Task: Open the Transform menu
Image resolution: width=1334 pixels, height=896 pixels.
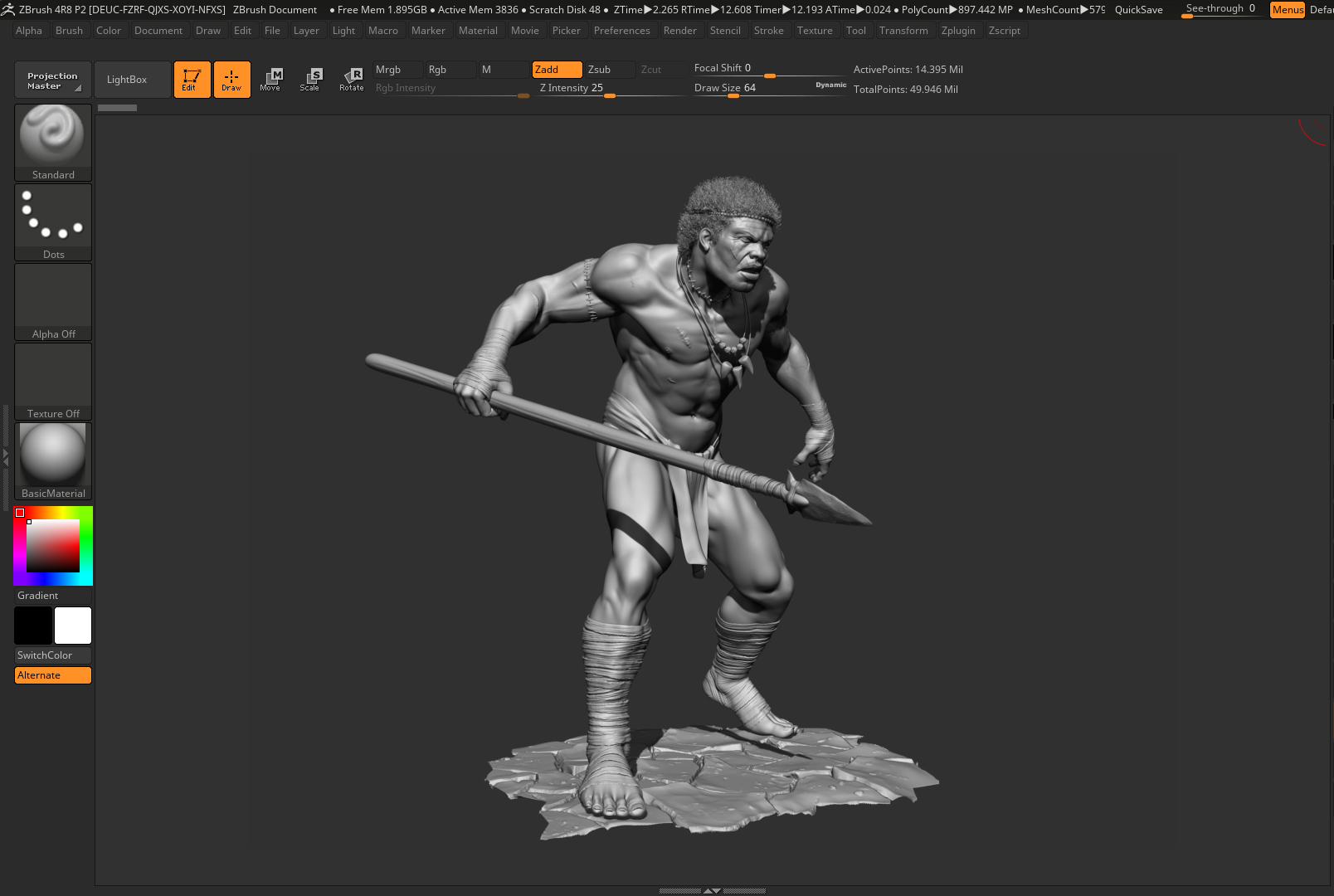Action: (903, 31)
